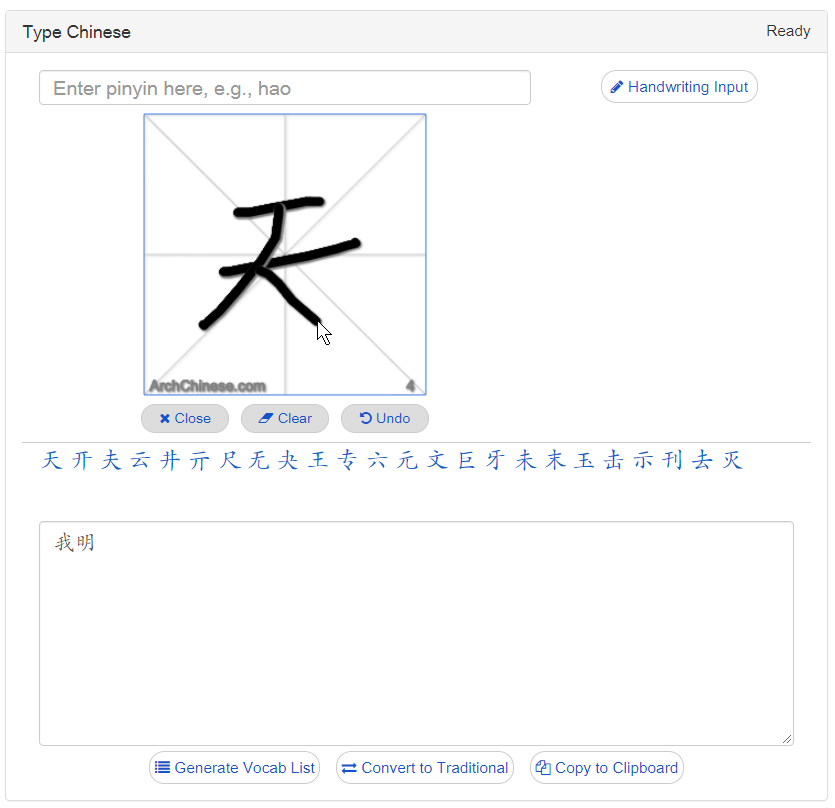Click the handwriting drawing canvas

pyautogui.click(x=285, y=255)
